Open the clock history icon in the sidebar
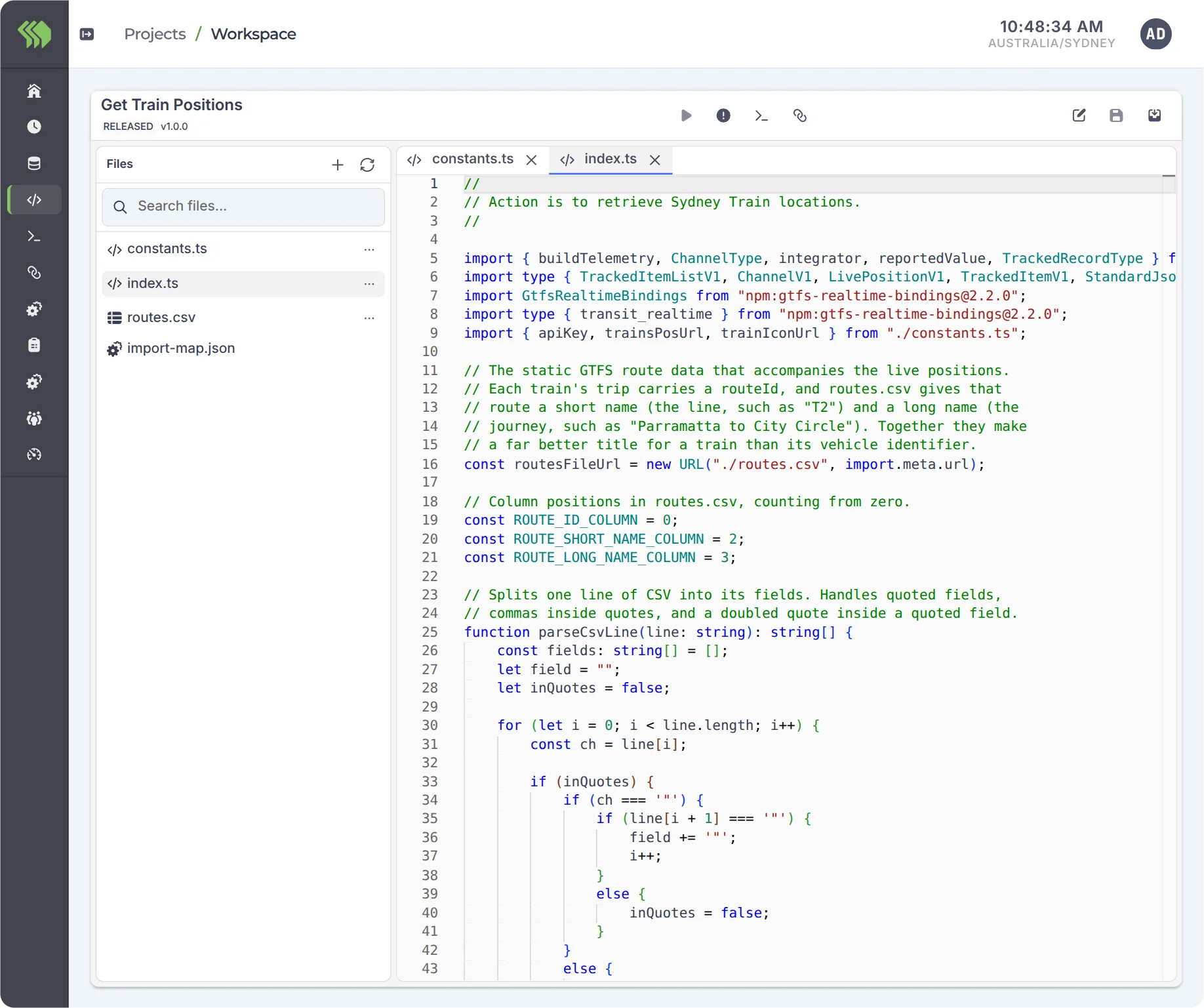The width and height of the screenshot is (1204, 1008). click(x=34, y=127)
